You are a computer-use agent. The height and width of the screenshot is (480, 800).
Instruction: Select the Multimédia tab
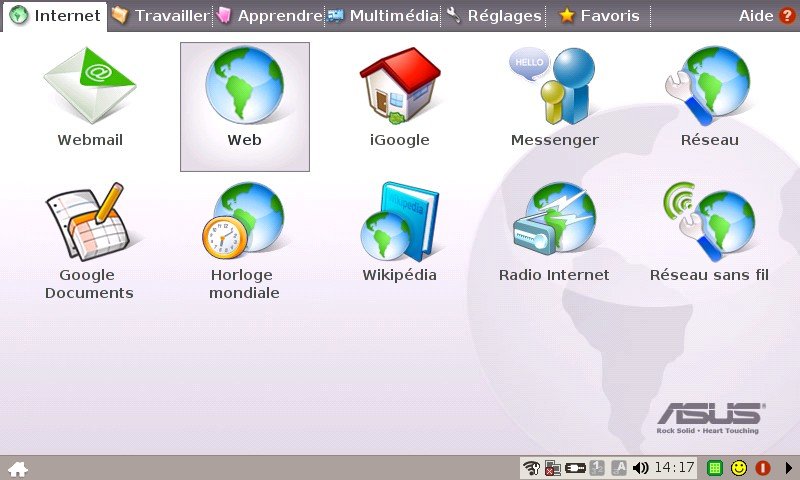tap(383, 16)
